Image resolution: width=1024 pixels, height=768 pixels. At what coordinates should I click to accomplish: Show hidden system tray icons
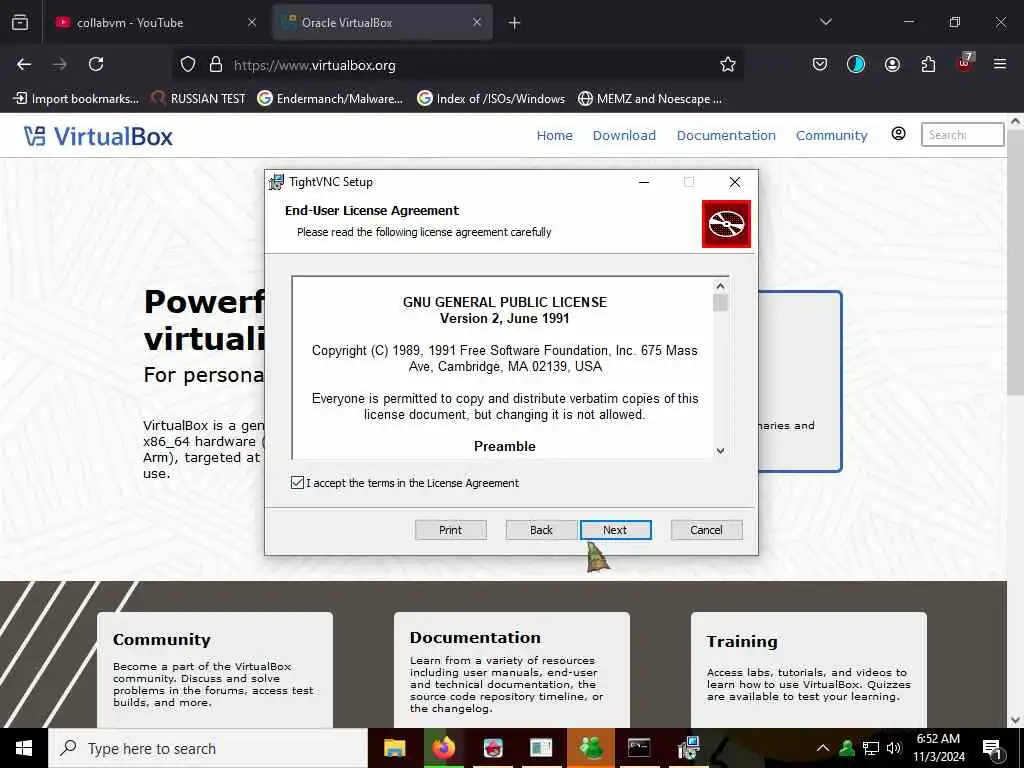tap(823, 748)
